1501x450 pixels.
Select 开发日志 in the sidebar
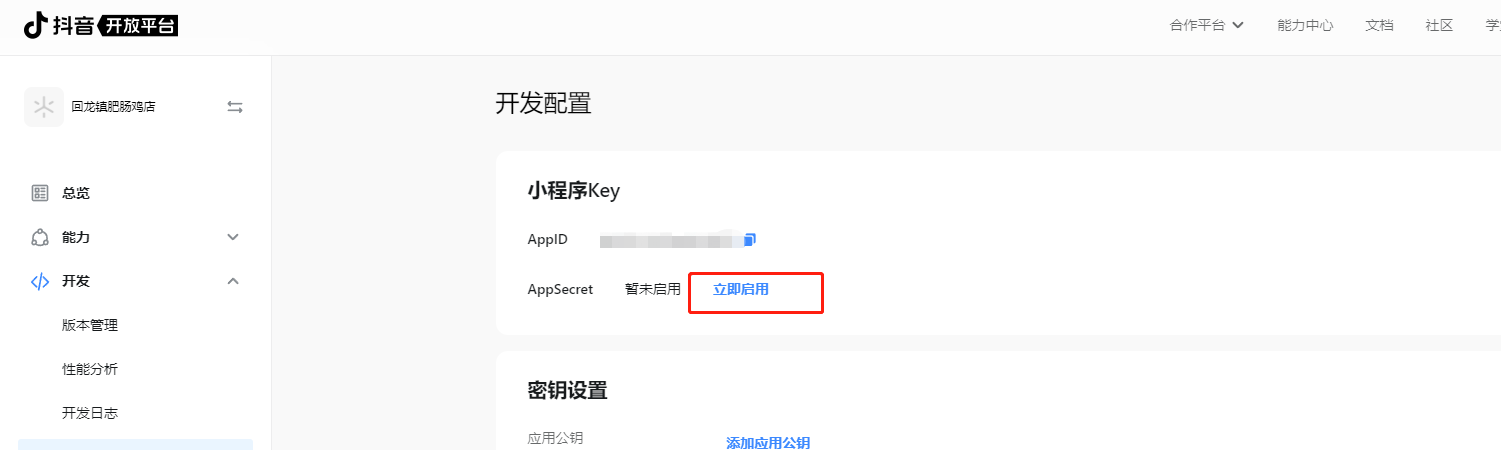pos(90,413)
